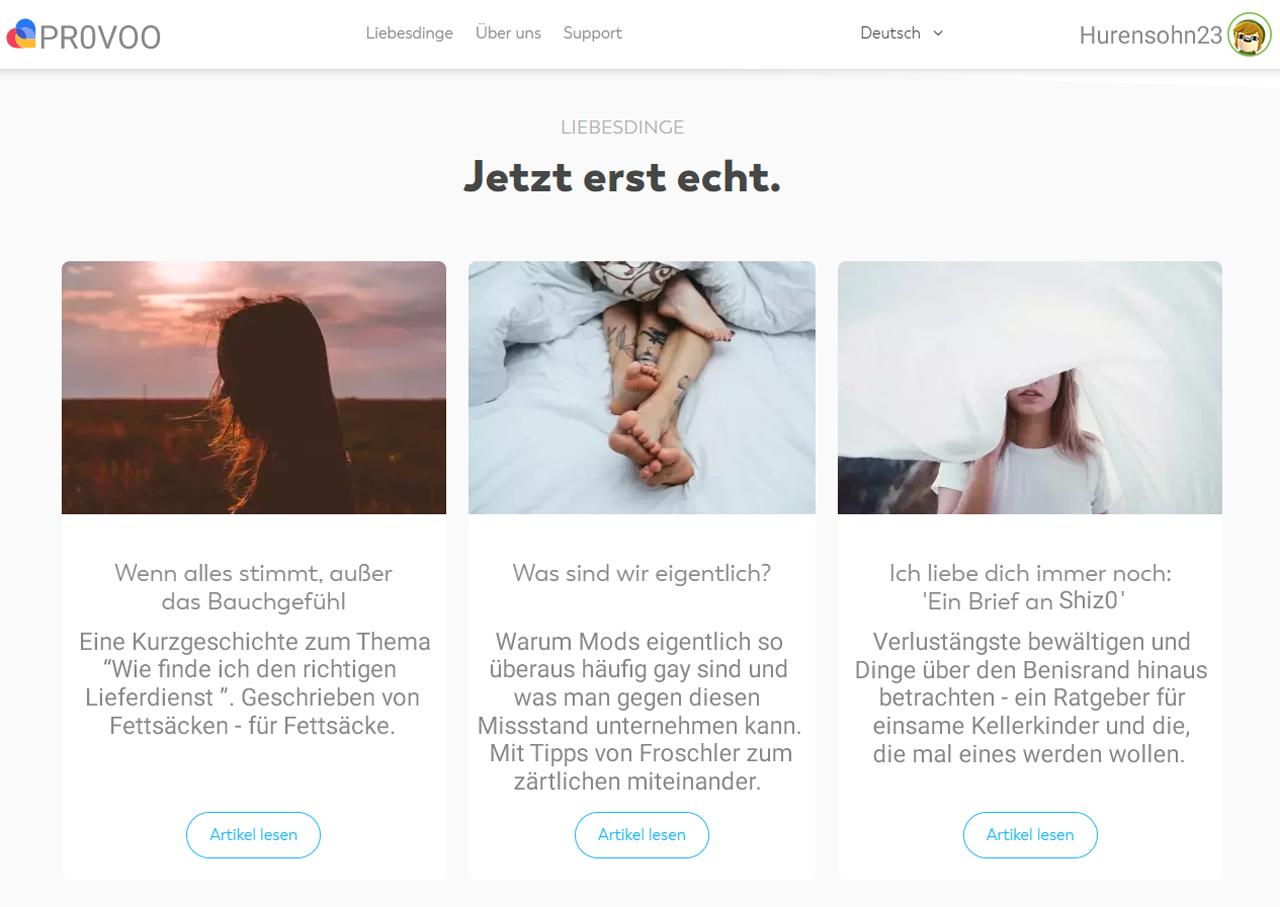The image size is (1280, 907).
Task: Click the PR0VOO brand name text
Action: [100, 37]
